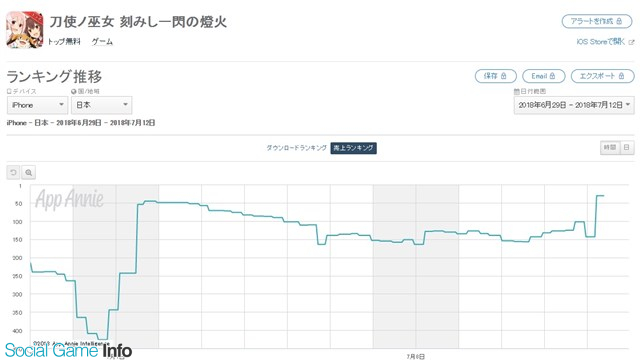Click the lock icon on アラートを作成 button
Image resolution: width=640 pixels, height=363 pixels.
[x=619, y=21]
